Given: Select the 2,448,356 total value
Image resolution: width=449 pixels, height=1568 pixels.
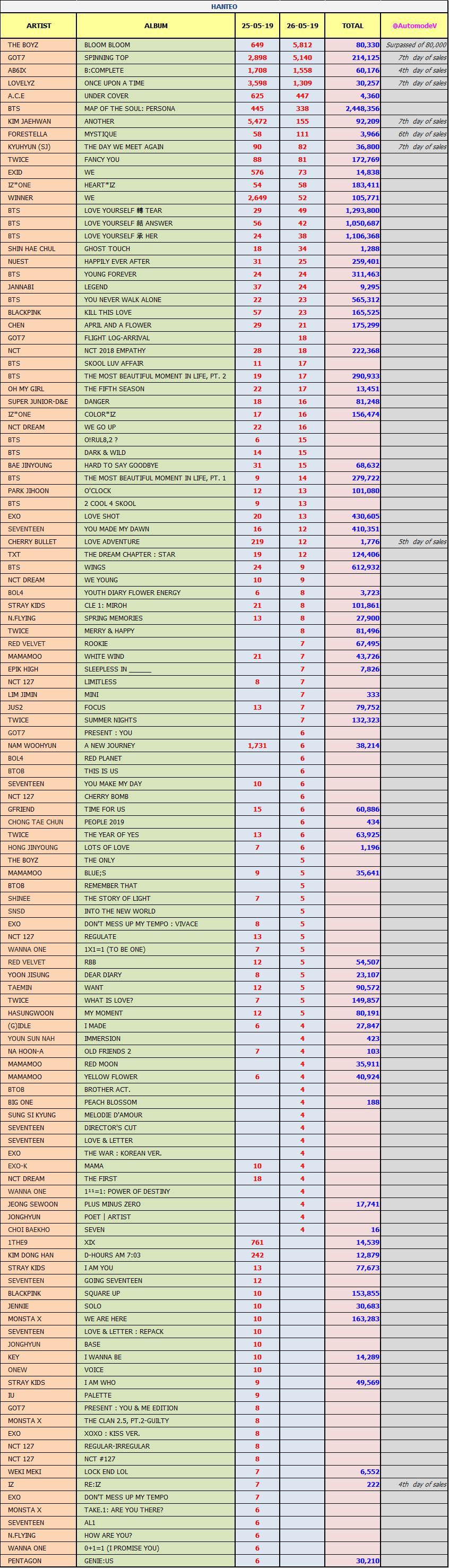Looking at the screenshot, I should click(x=362, y=109).
